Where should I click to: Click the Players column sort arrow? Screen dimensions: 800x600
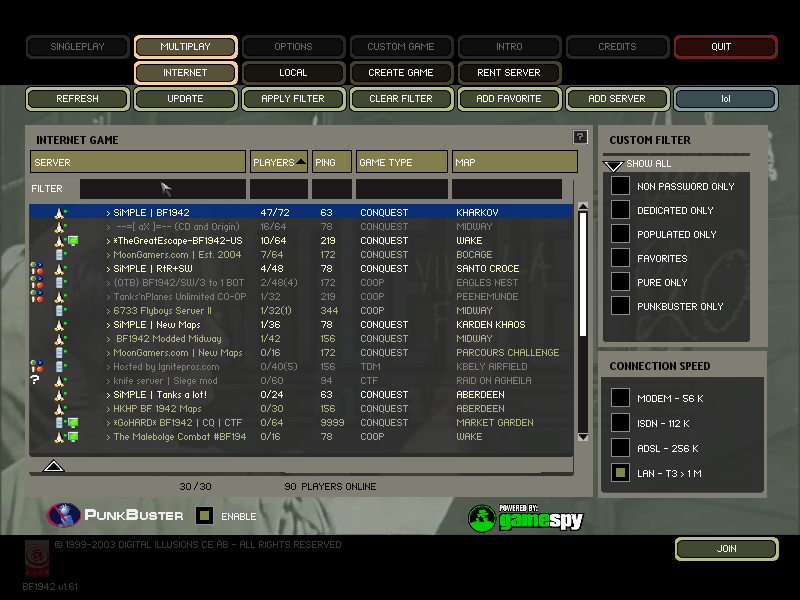[301, 162]
